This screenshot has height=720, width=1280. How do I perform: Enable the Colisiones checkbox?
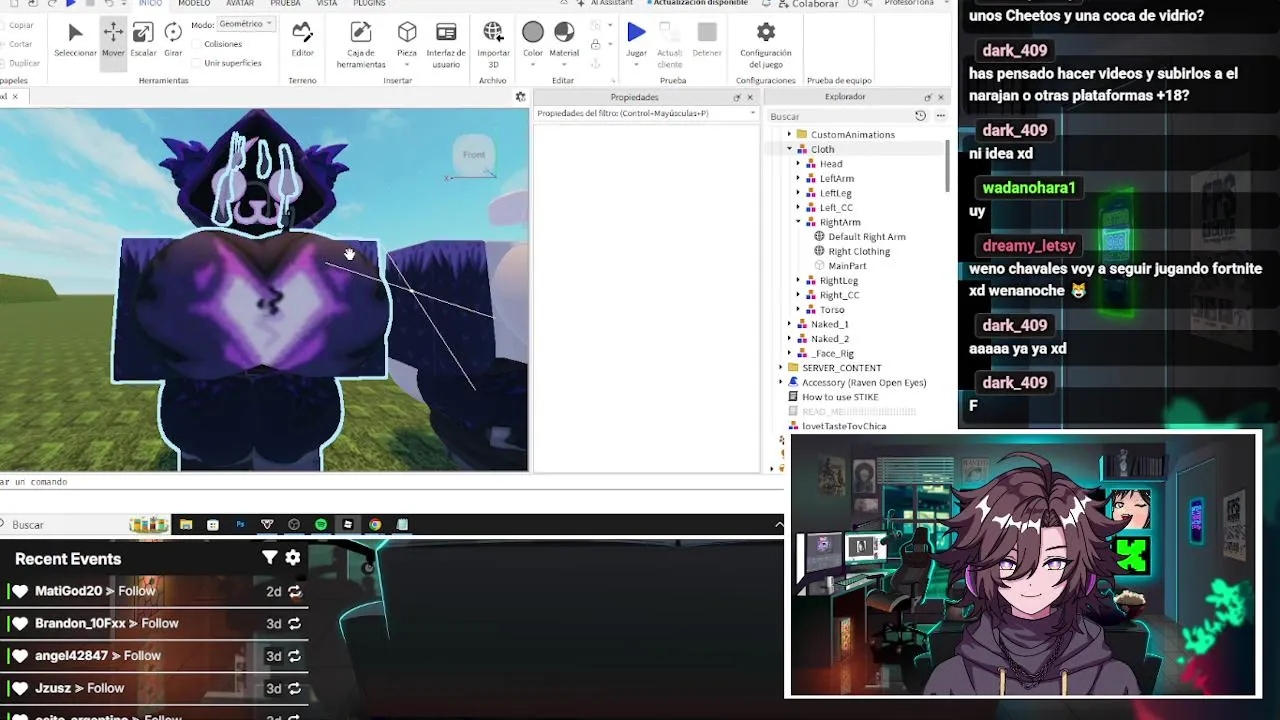196,44
